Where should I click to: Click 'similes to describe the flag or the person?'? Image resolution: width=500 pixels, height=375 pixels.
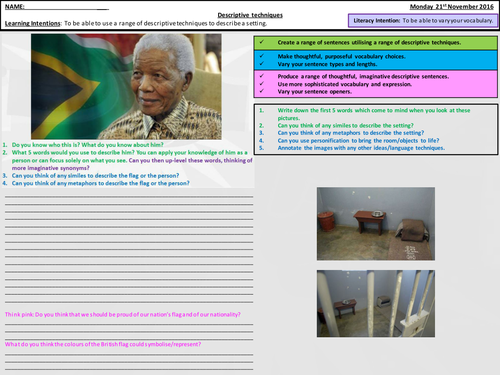click(95, 175)
